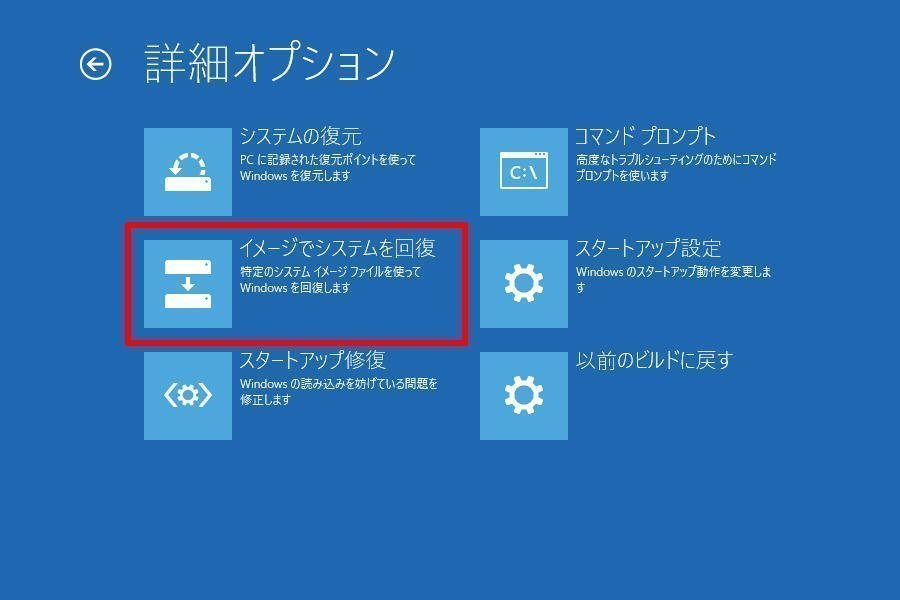Click text 'PC に記録された復元ポイントを使って'
The image size is (900, 600).
click(328, 160)
